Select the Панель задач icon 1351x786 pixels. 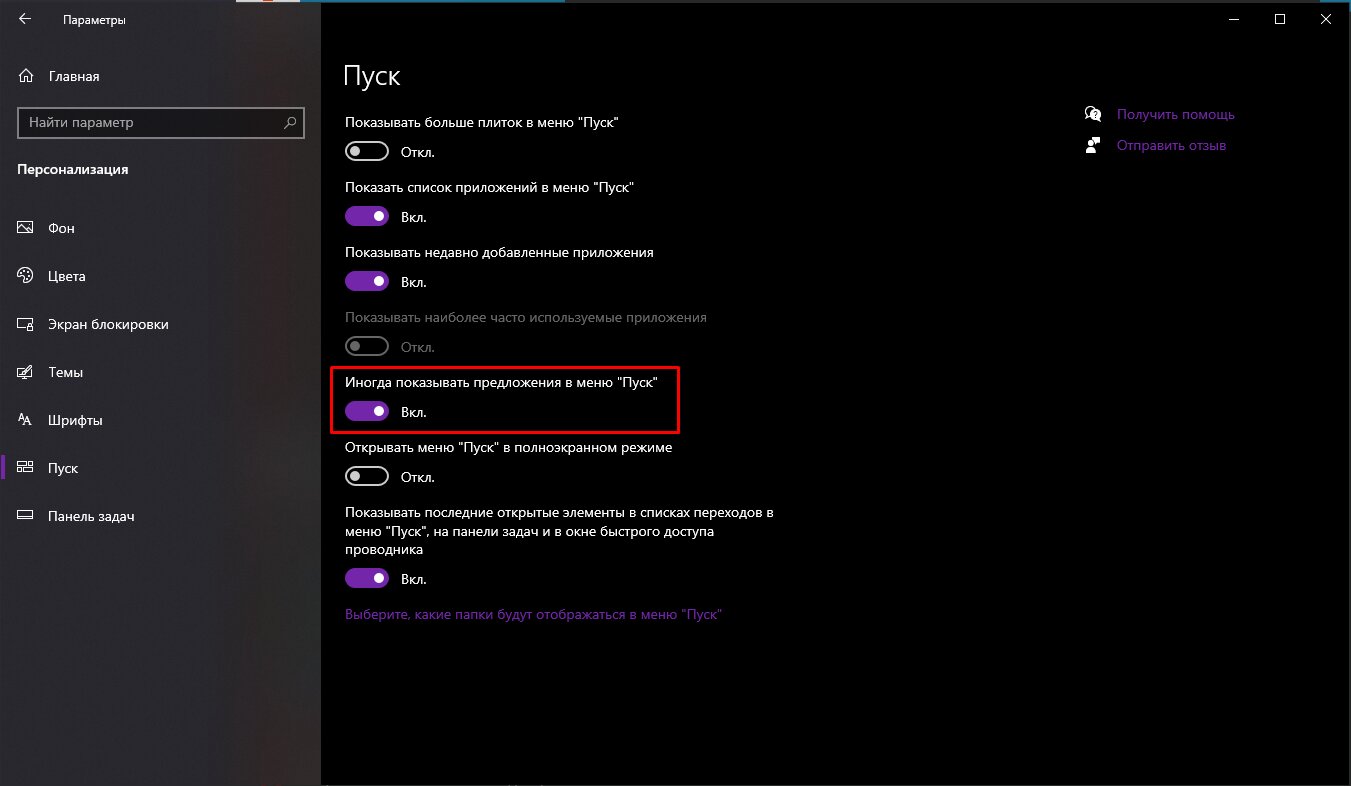click(x=26, y=516)
